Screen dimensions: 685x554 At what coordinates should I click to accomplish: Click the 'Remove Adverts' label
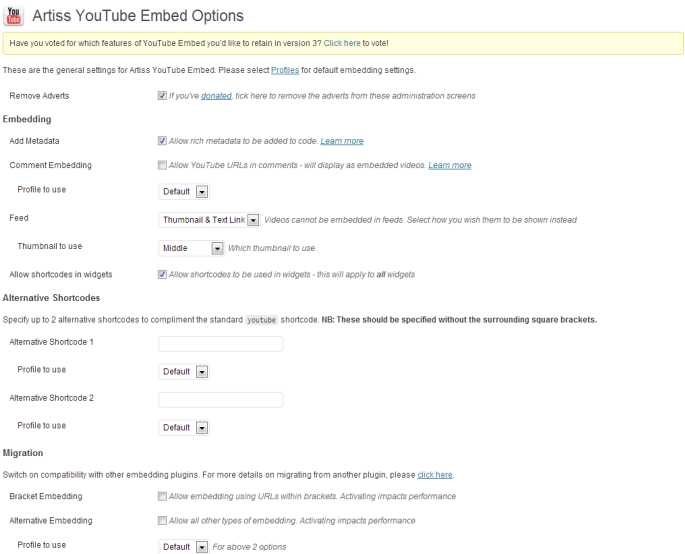(39, 96)
